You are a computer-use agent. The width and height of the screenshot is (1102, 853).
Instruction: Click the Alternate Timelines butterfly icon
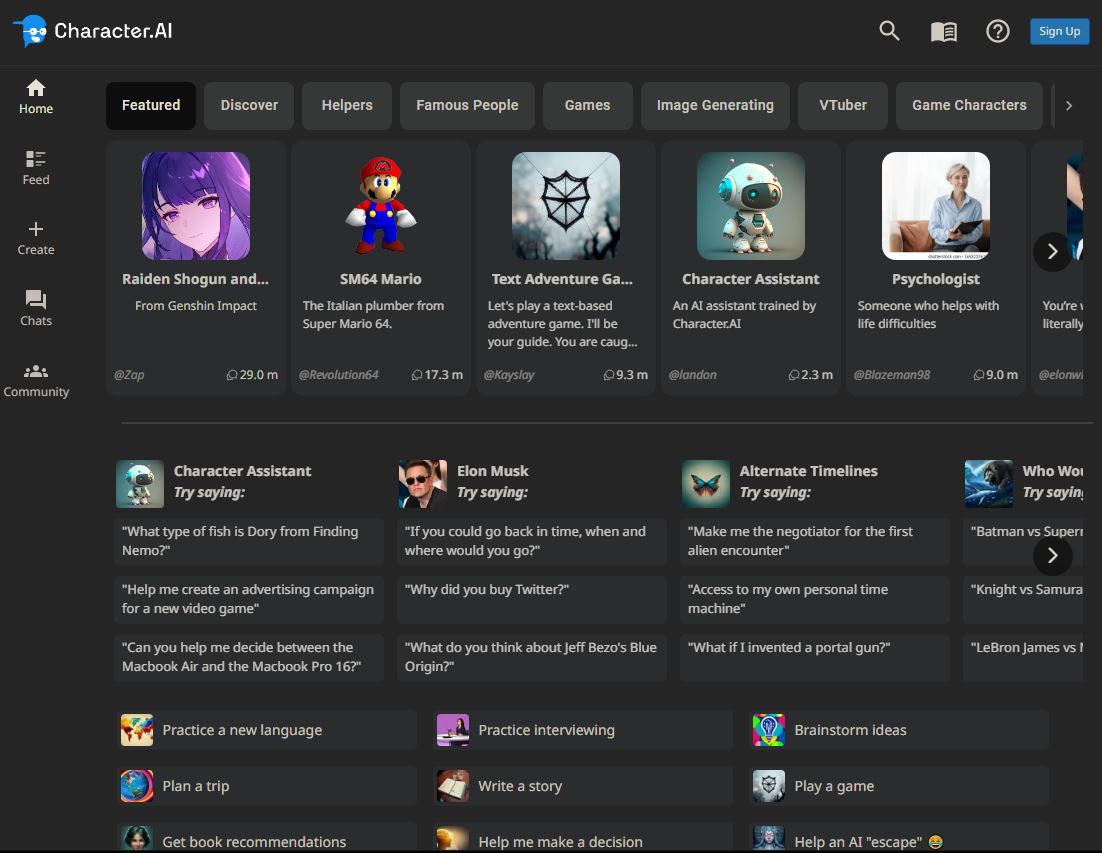coord(706,483)
